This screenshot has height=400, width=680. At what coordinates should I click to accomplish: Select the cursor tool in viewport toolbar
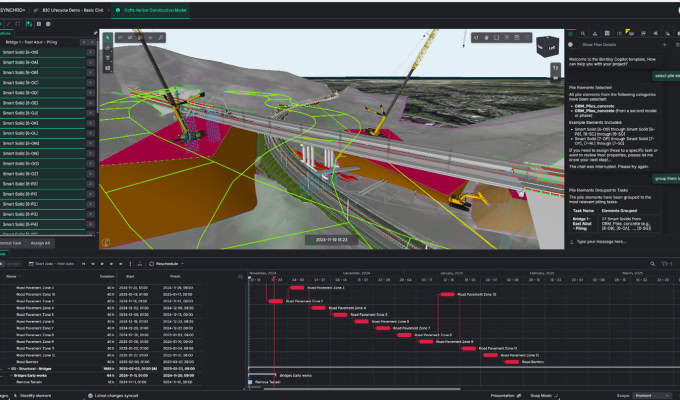(x=109, y=39)
